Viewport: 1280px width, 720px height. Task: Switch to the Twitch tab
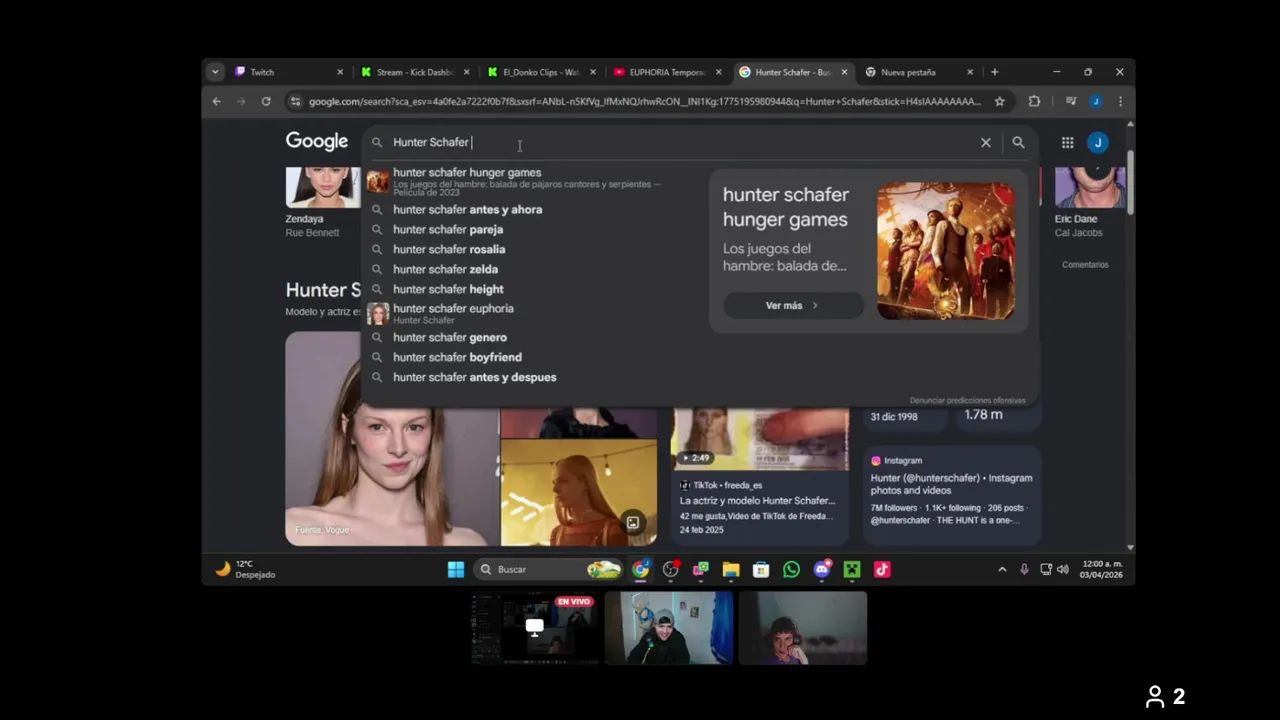click(x=289, y=72)
